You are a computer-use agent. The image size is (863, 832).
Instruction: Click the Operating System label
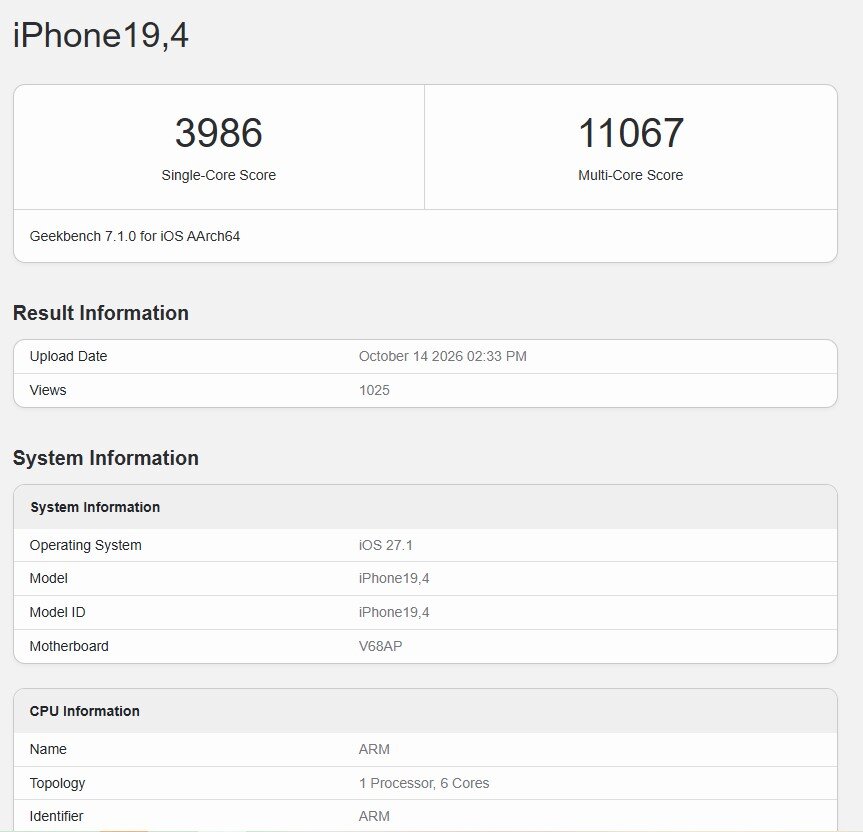[x=85, y=545]
